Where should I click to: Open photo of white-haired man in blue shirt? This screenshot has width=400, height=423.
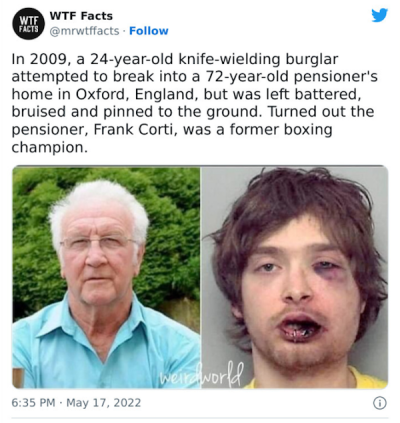click(106, 277)
